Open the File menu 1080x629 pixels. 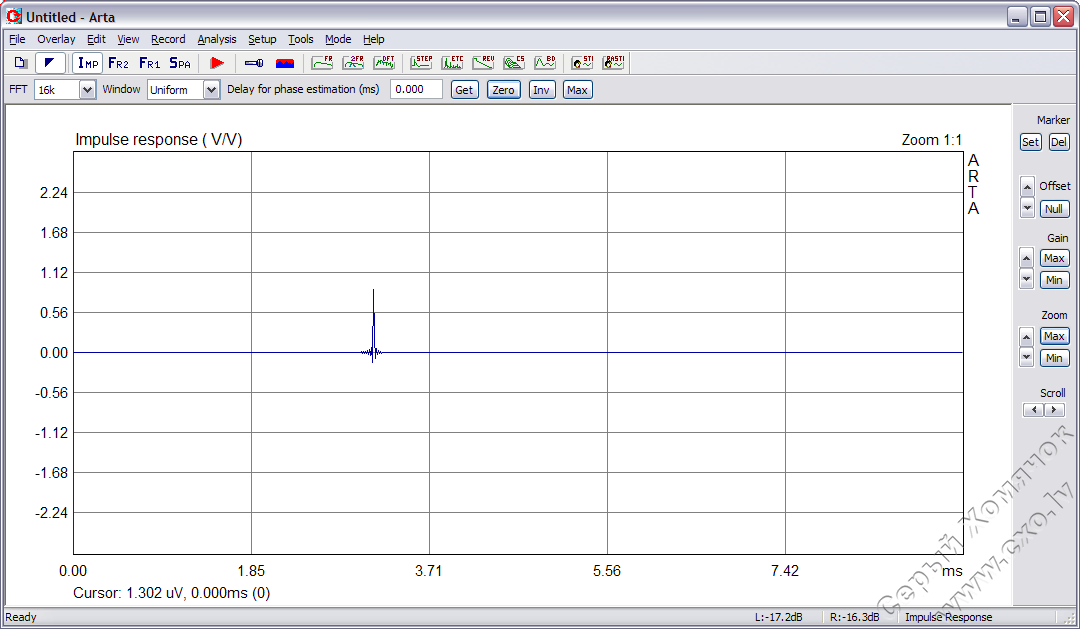(x=17, y=39)
